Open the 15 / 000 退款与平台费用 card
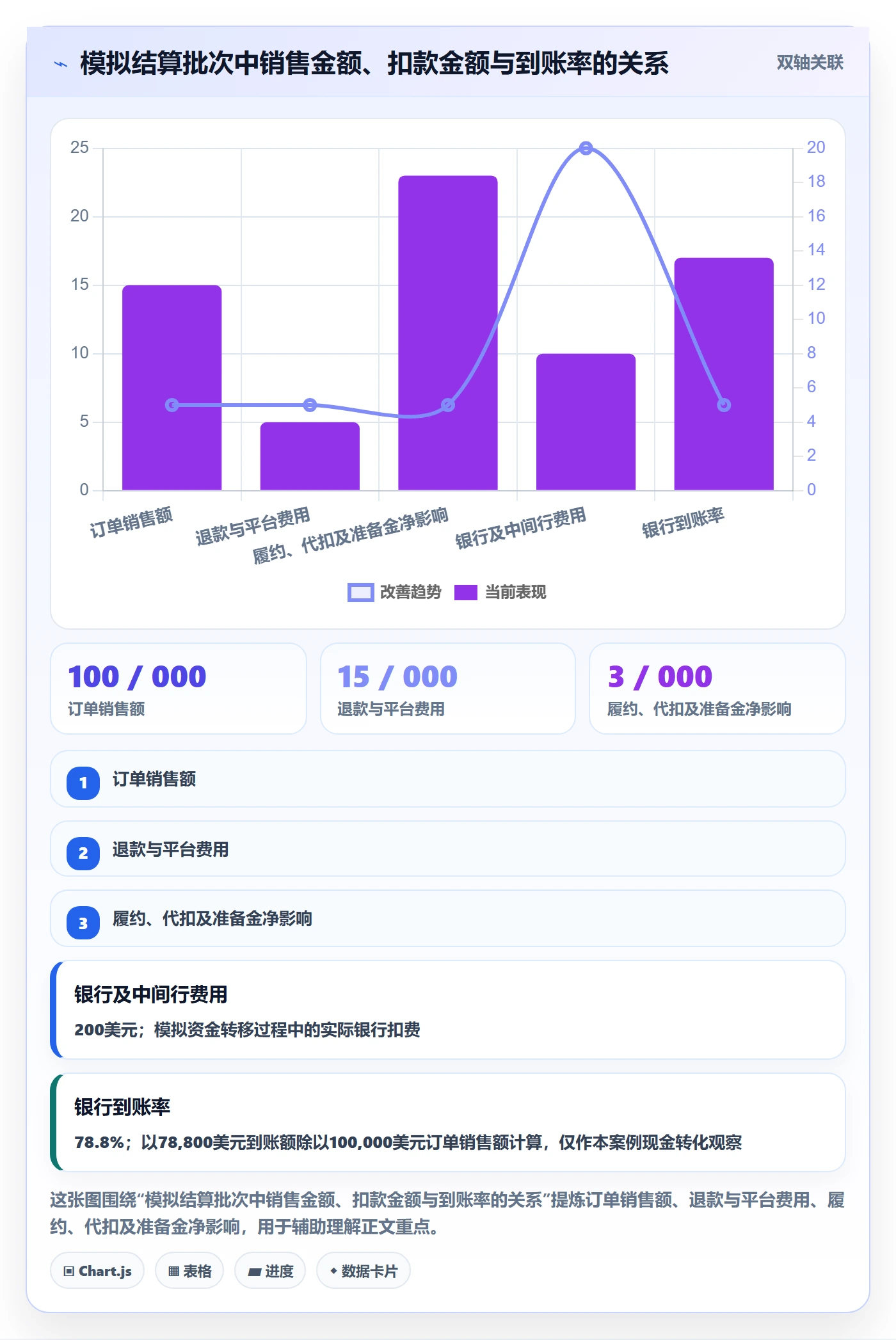Screen dimensions: 896x1340 click(448, 689)
